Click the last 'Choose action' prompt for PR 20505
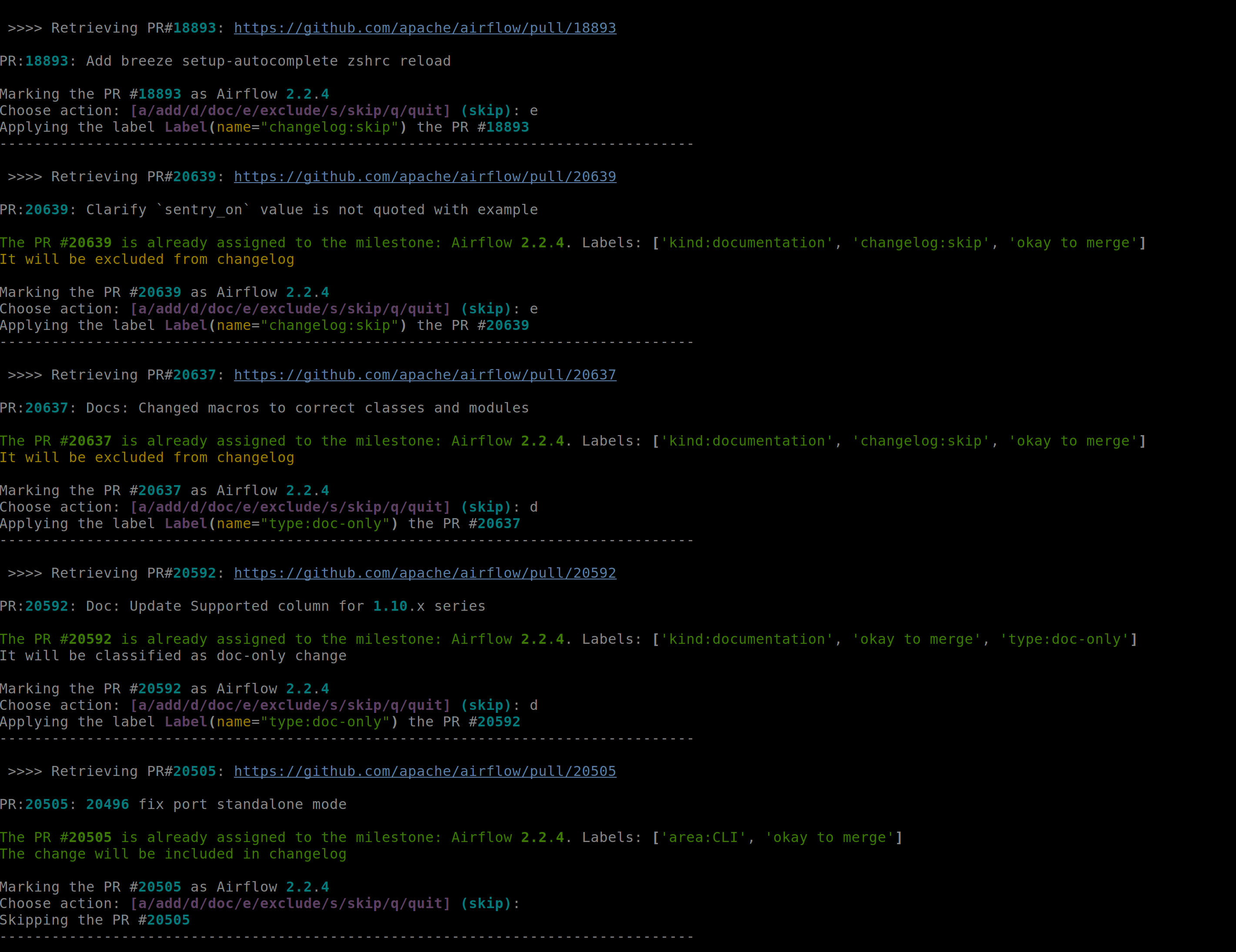1236x952 pixels. coord(259,903)
